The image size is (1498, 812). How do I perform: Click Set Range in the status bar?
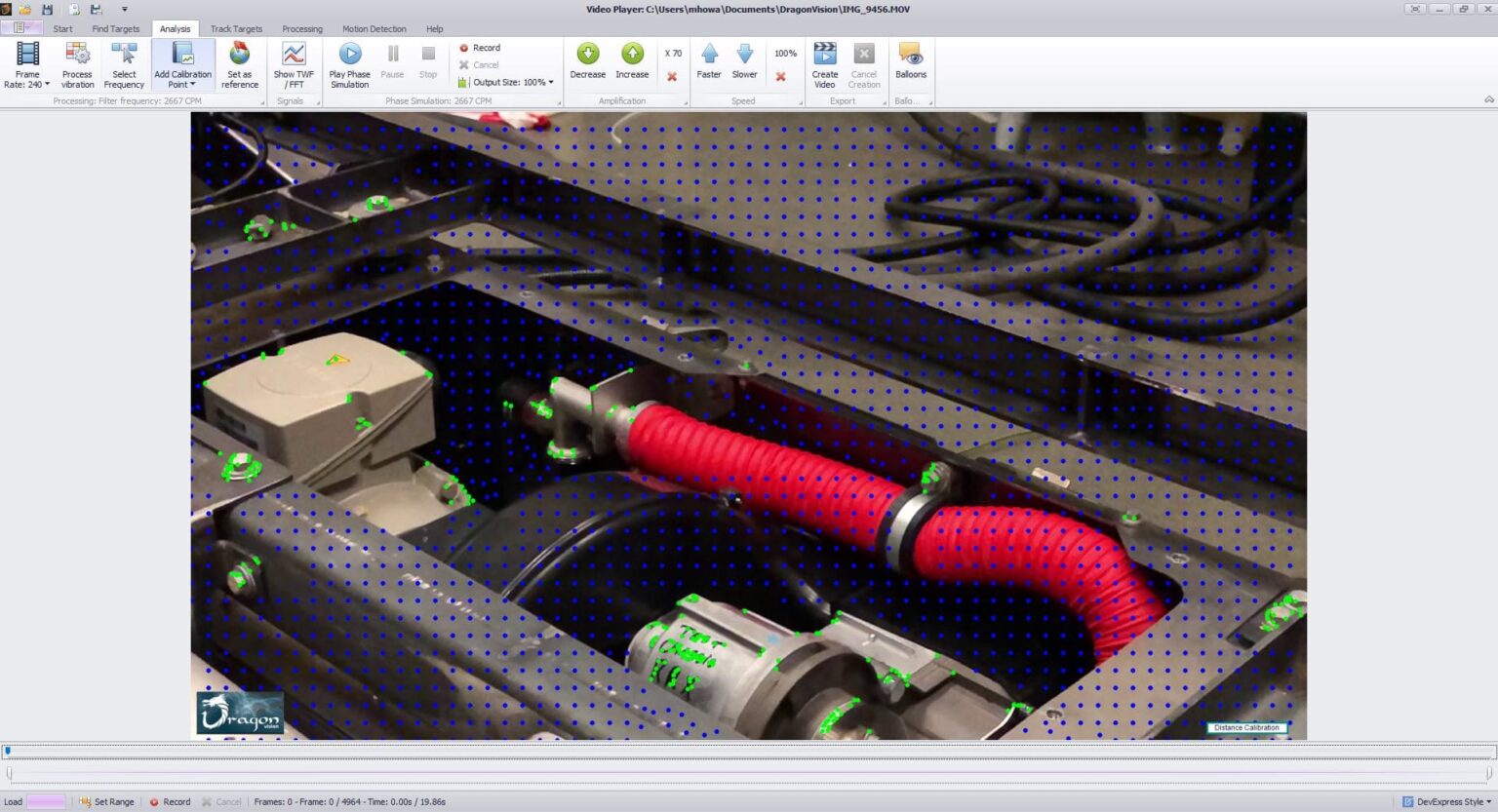(x=107, y=802)
